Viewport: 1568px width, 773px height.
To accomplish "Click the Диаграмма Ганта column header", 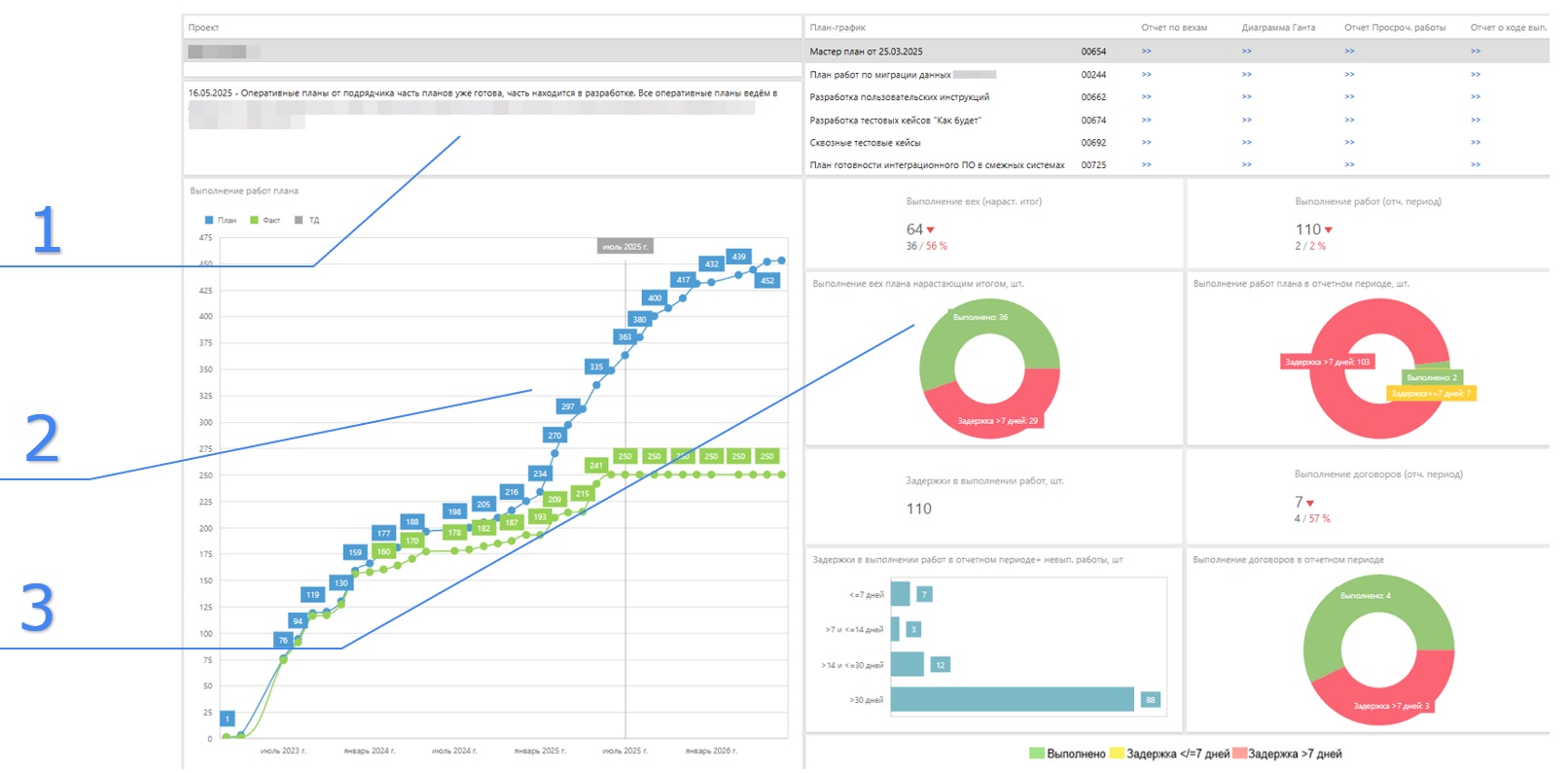I will 1278,27.
